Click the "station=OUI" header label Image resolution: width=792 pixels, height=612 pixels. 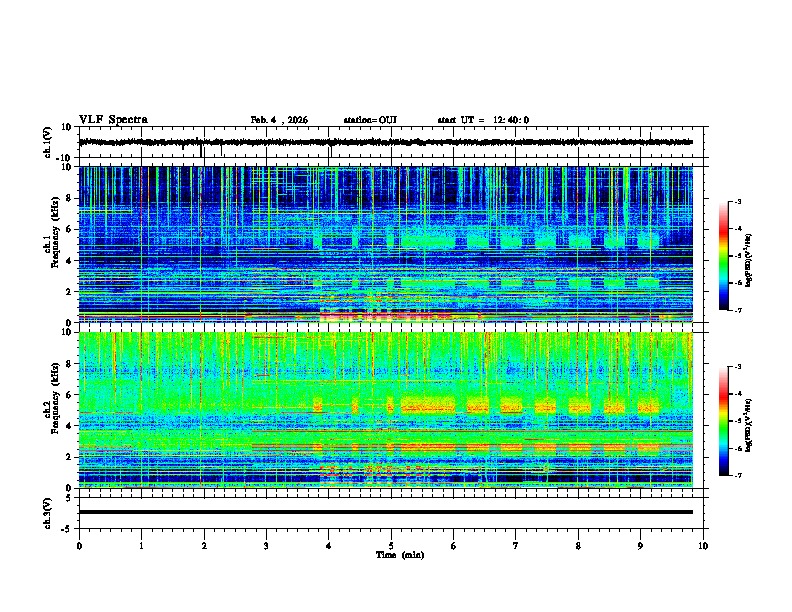370,120
